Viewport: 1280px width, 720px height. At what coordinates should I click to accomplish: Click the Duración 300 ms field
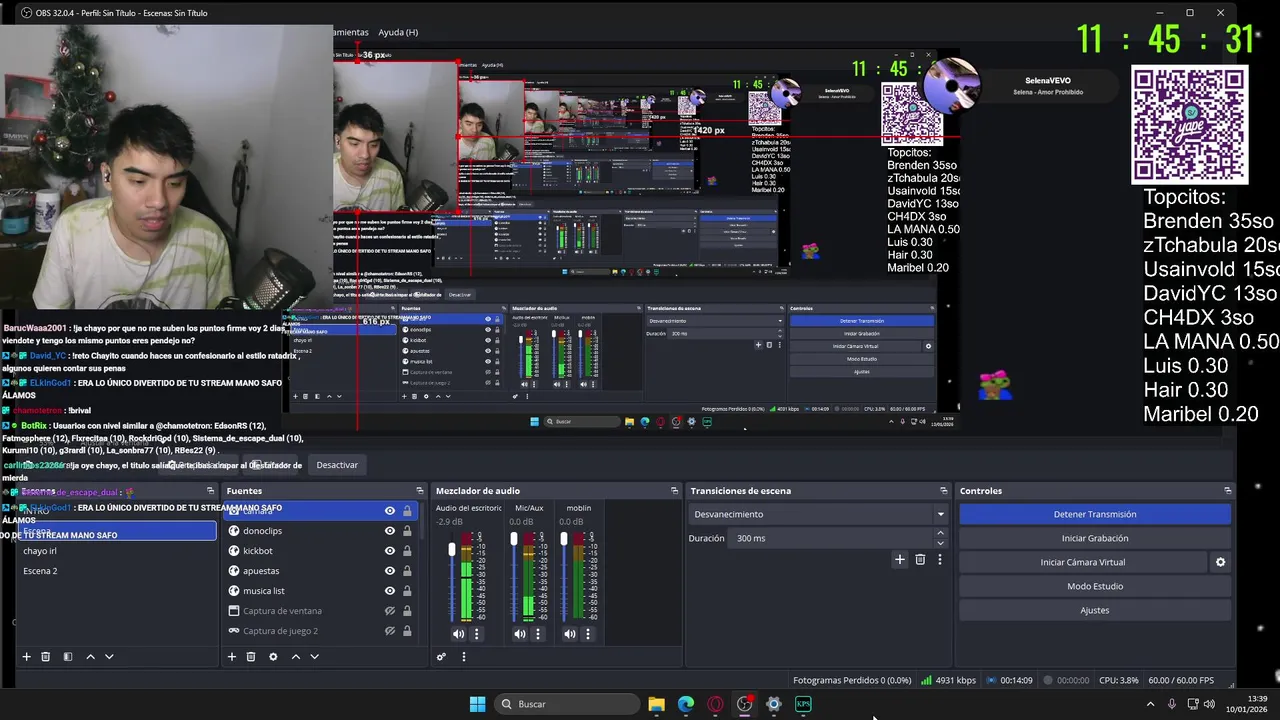tap(831, 538)
